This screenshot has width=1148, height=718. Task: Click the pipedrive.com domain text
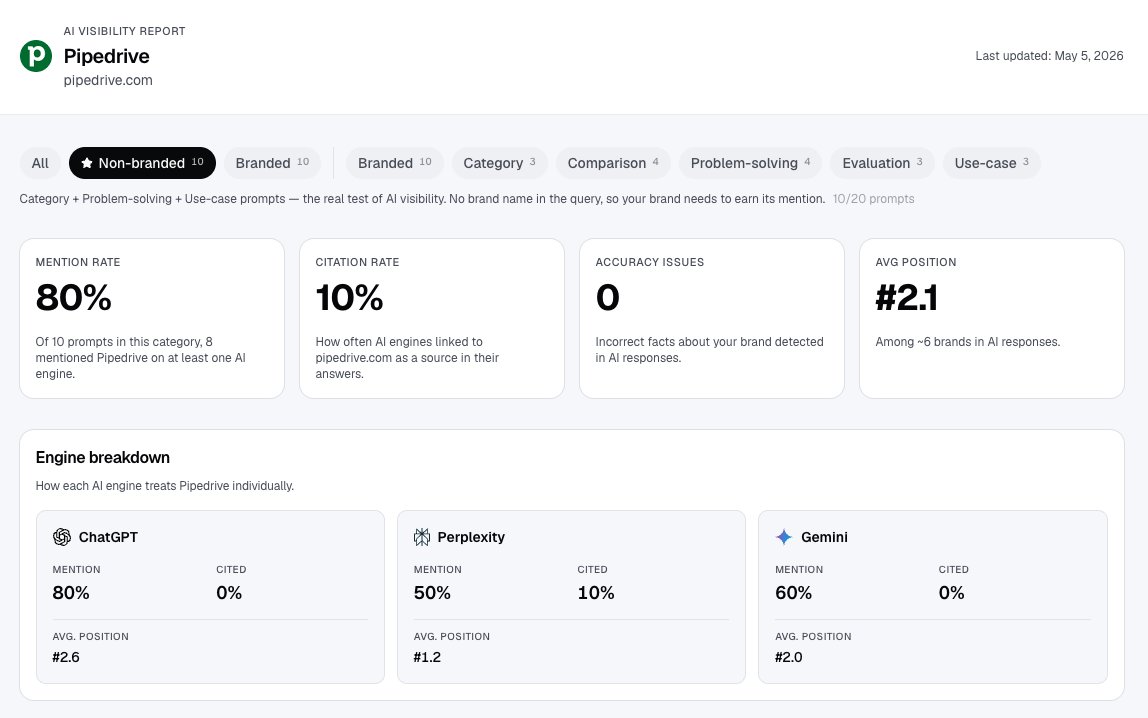(108, 81)
